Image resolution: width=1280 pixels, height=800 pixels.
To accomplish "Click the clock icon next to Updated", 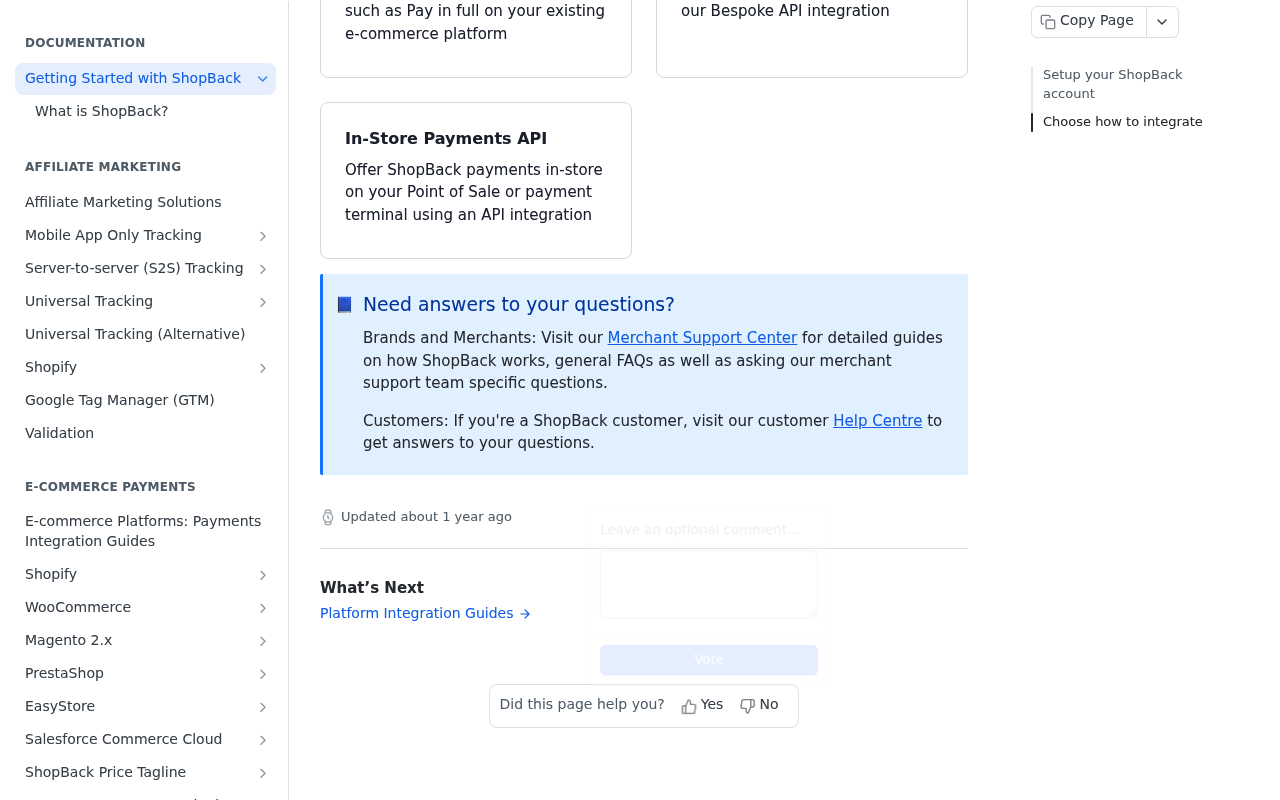I will [328, 517].
